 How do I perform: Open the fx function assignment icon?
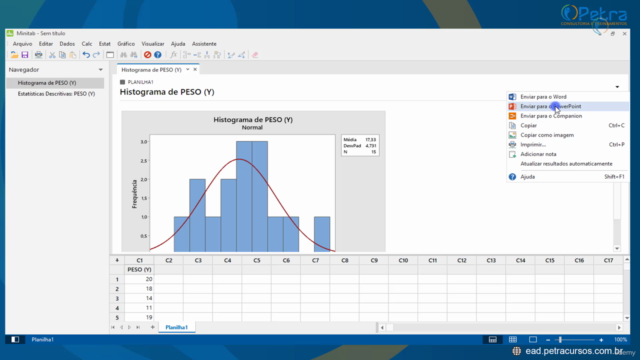point(173,55)
